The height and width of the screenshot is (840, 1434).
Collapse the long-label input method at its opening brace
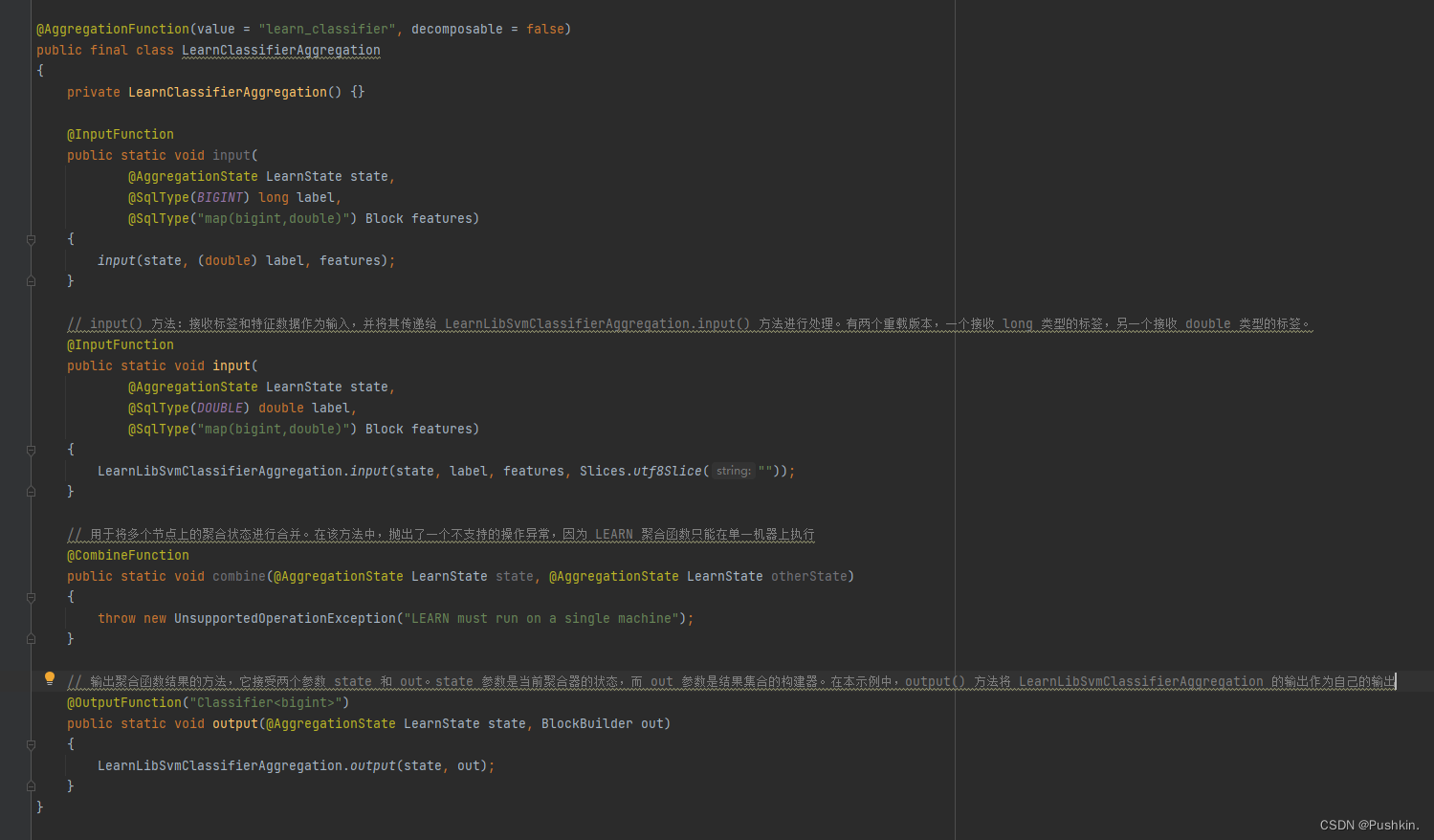[31, 239]
